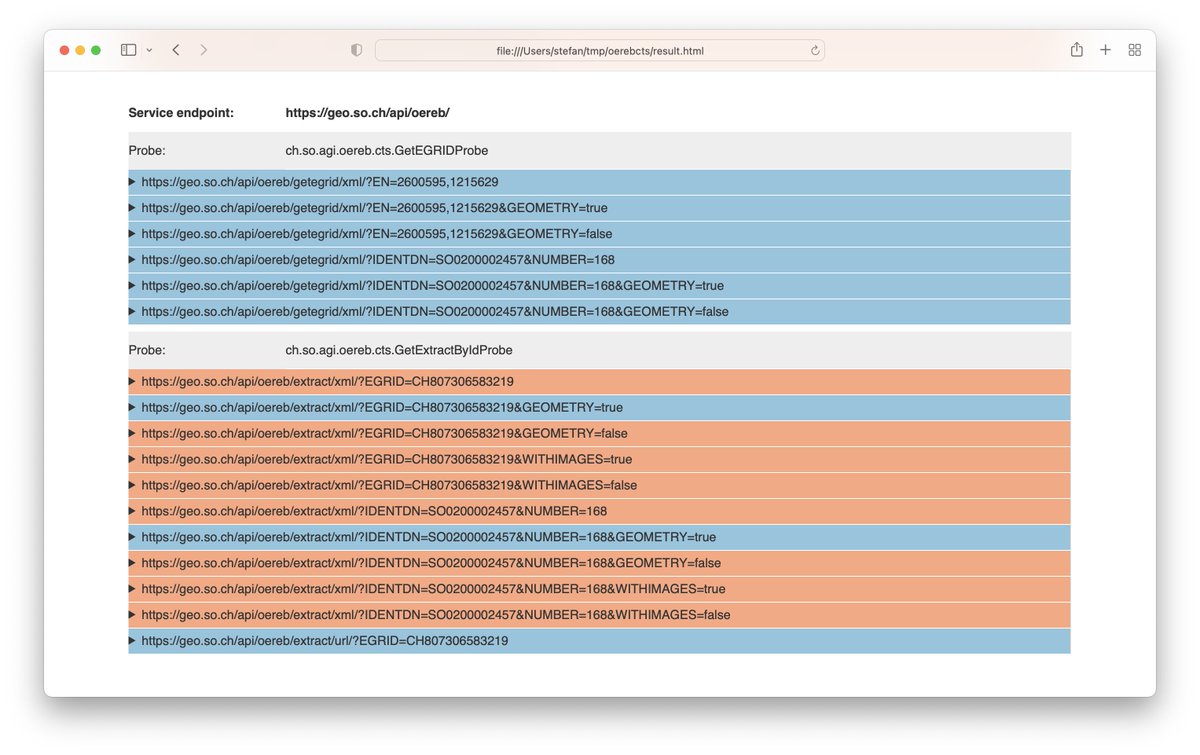Screen dimensions: 1200x755
Task: Expand extract EGRID row with WITHIMAGES=true
Action: tap(599, 460)
